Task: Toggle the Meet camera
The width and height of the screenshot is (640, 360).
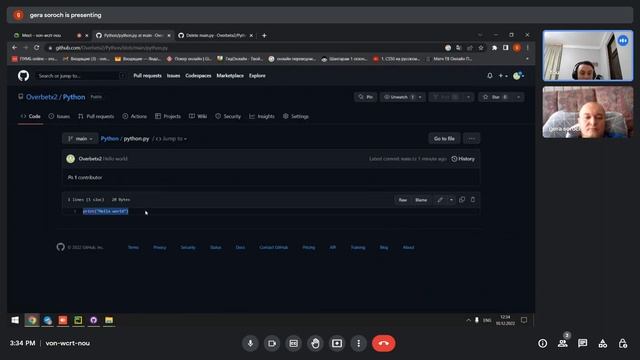Action: point(272,343)
